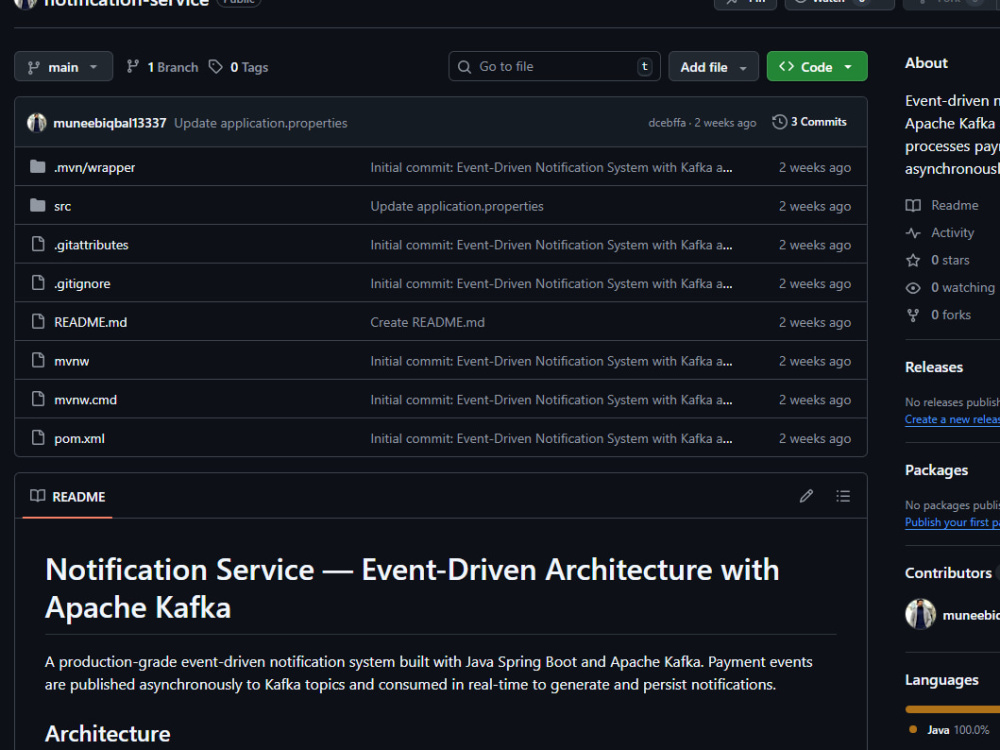Open the src folder
Viewport: 1000px width, 750px height.
(x=62, y=206)
